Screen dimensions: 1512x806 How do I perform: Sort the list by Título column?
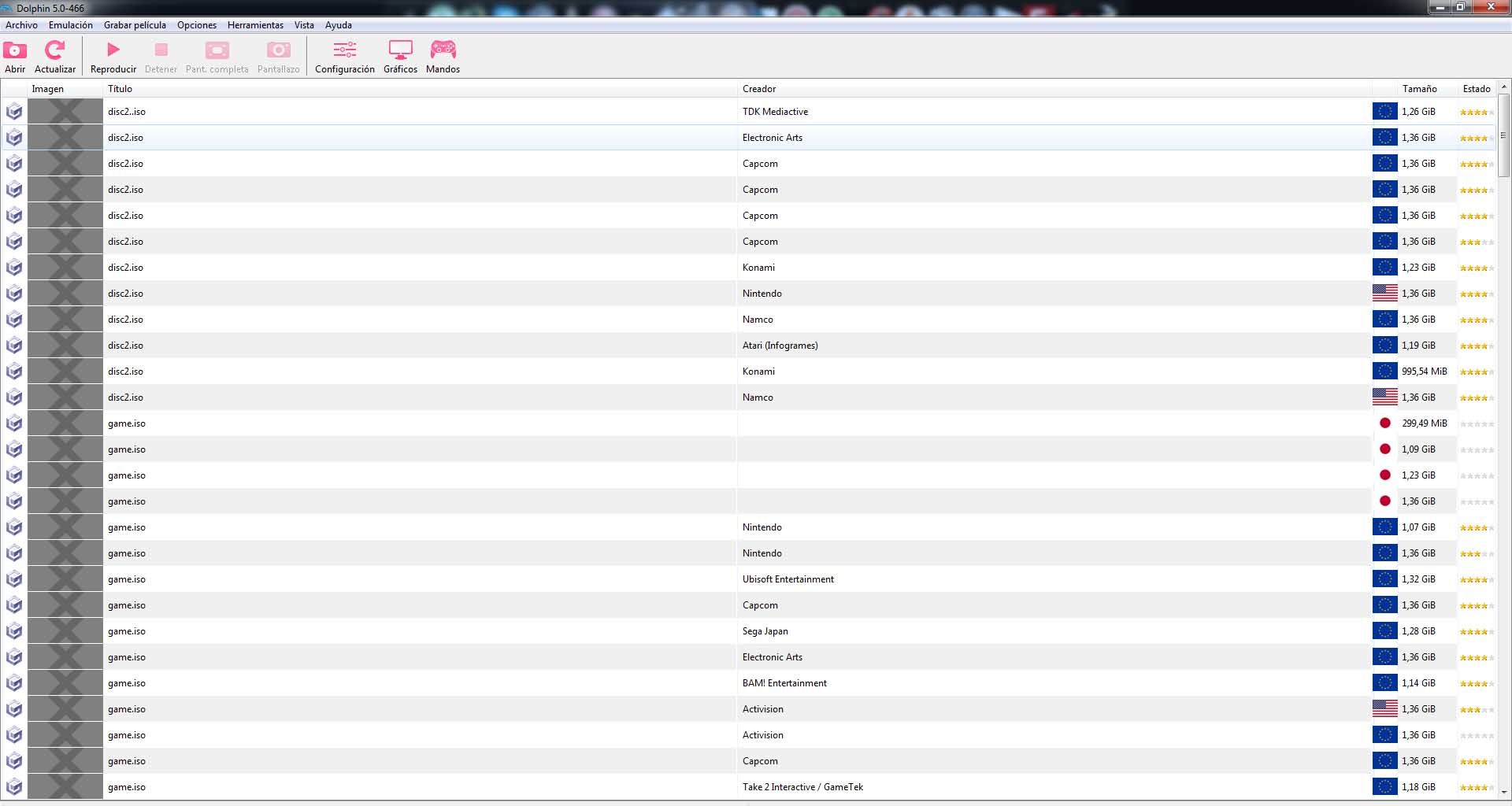point(421,89)
